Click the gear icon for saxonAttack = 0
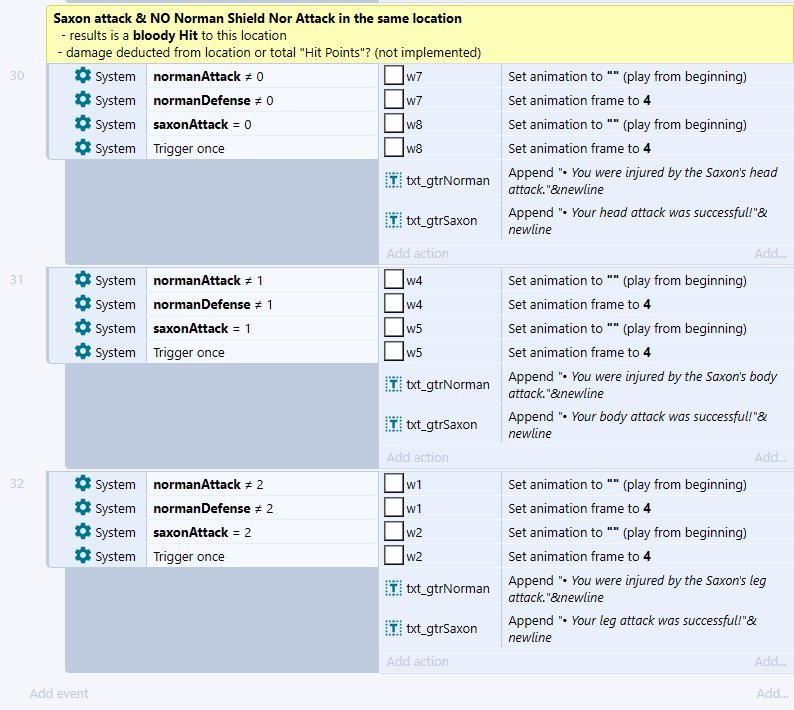This screenshot has height=710, width=794. tap(83, 124)
